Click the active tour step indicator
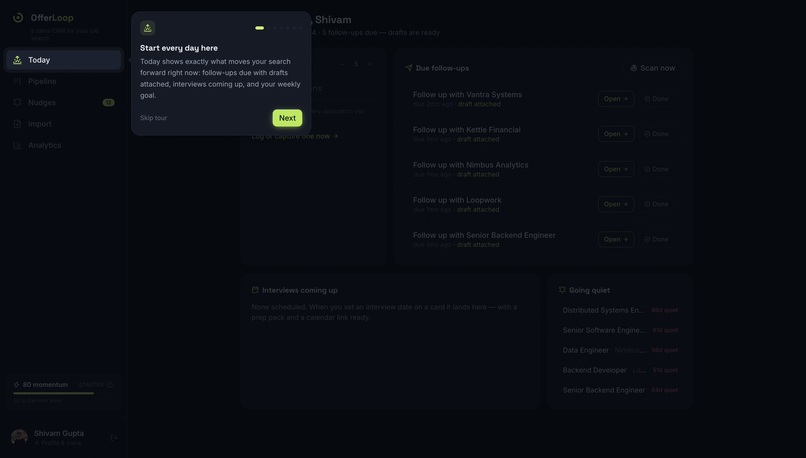The height and width of the screenshot is (458, 806). 260,28
